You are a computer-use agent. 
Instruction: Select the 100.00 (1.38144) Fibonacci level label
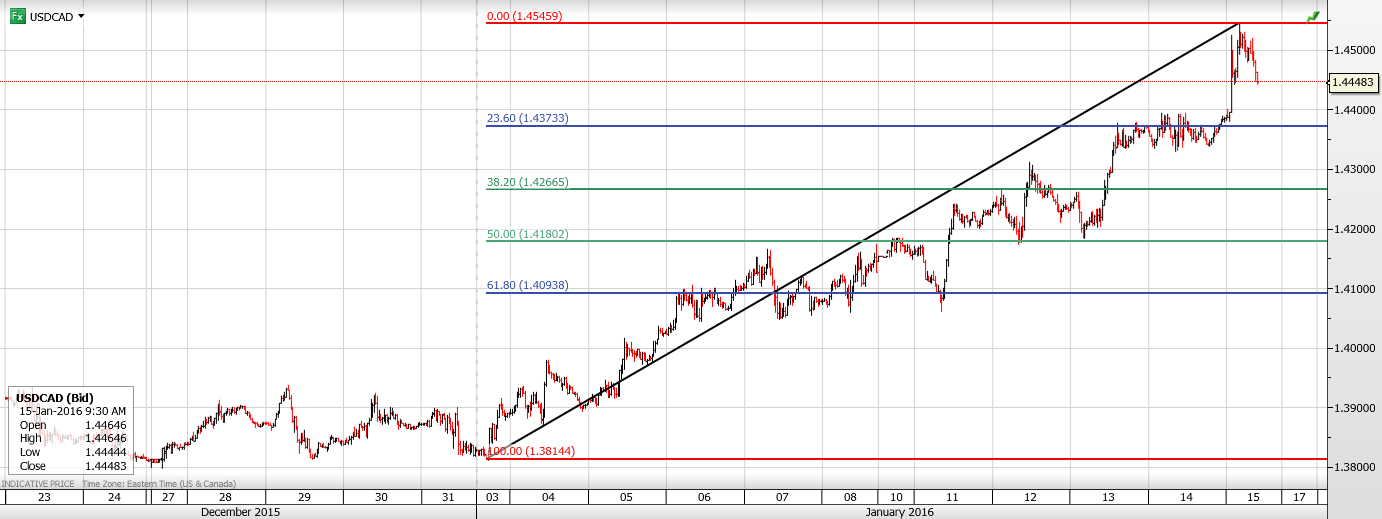[530, 452]
